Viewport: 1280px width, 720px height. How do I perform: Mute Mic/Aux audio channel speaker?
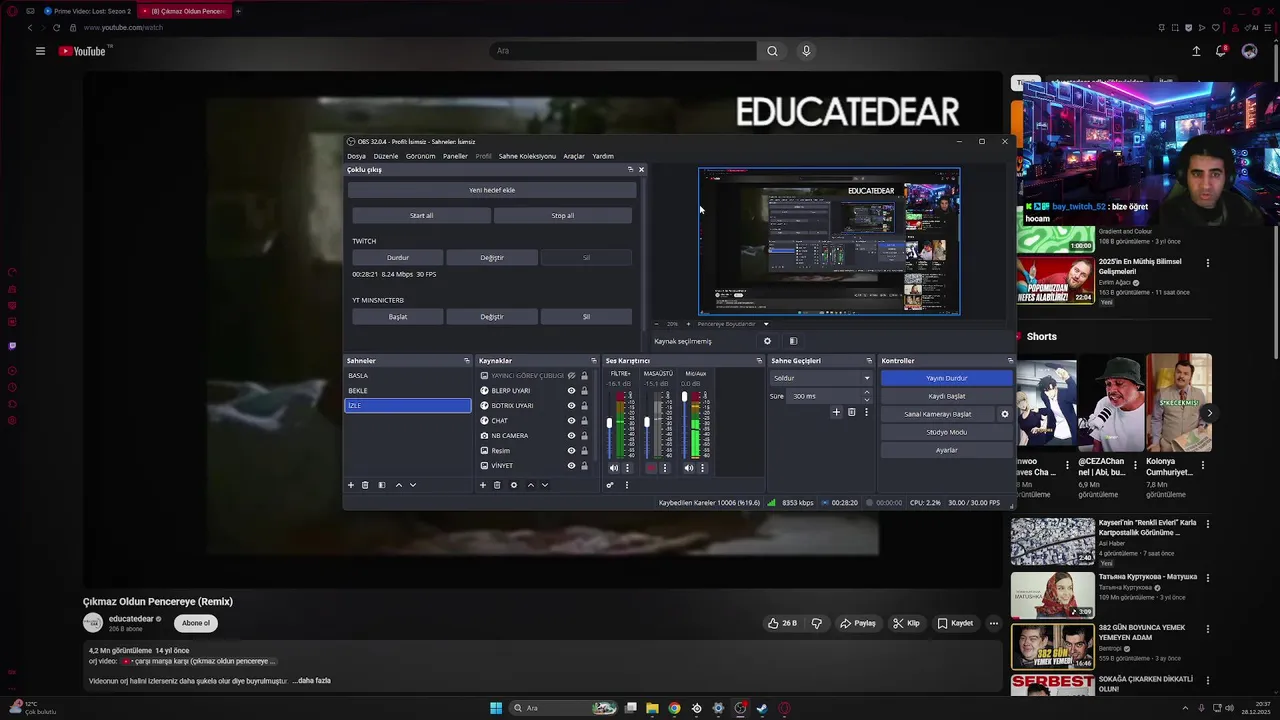tap(688, 468)
